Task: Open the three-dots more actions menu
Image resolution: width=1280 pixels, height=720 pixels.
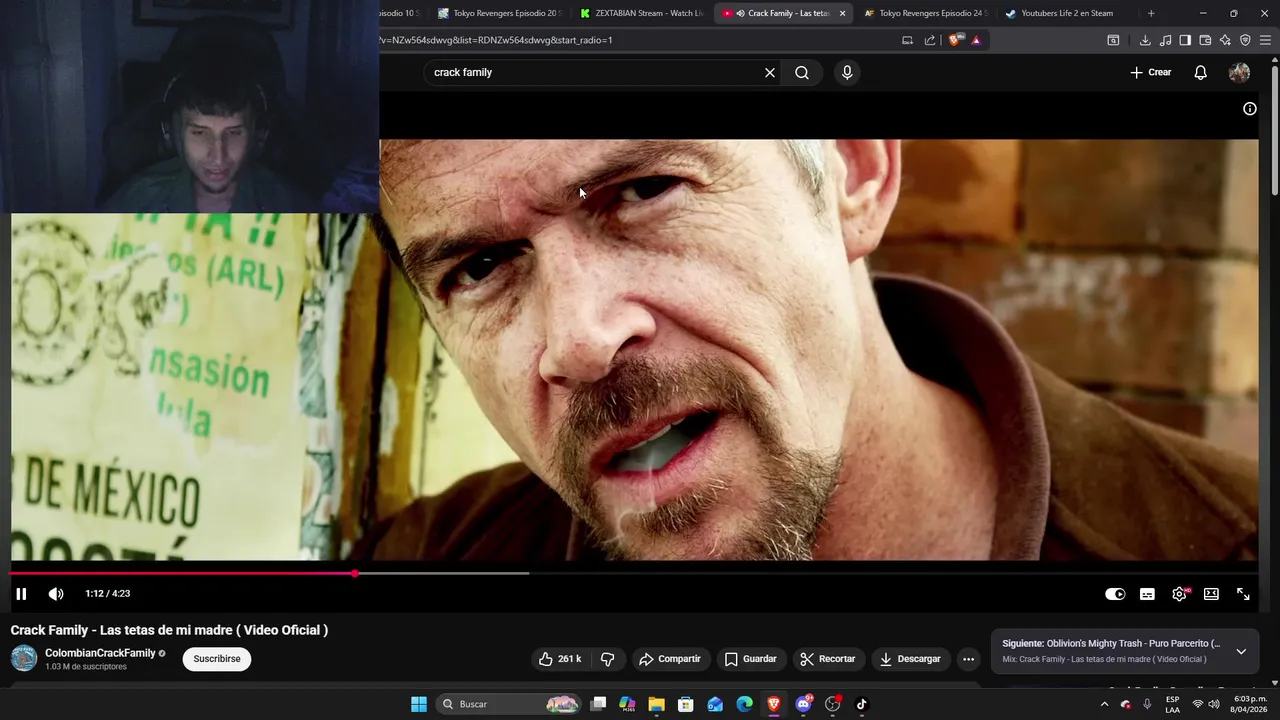Action: pos(968,659)
